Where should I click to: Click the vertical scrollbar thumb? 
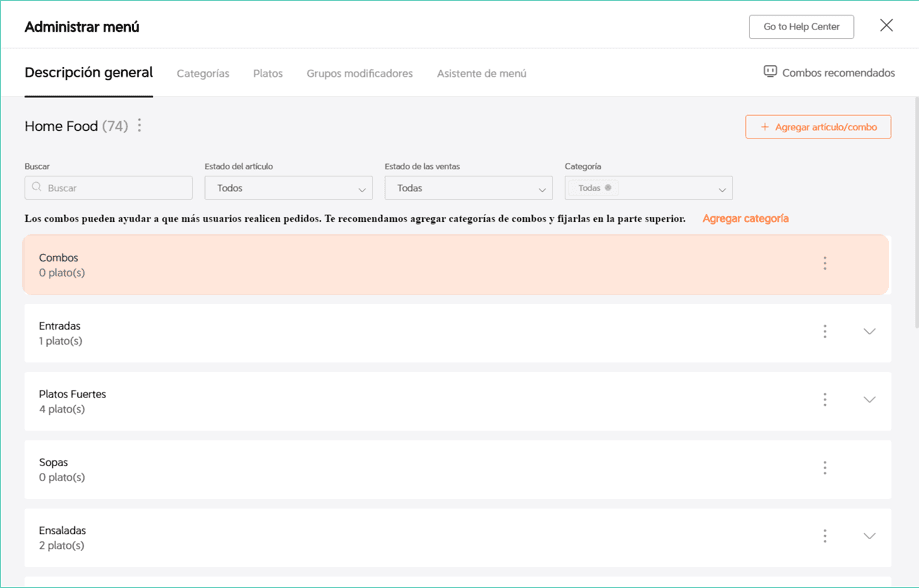pos(916,212)
